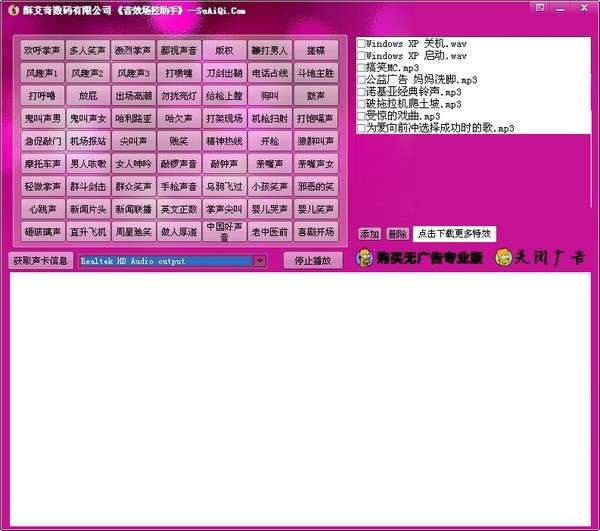Click the 急促敲门 button
The width and height of the screenshot is (600, 531).
(42, 141)
